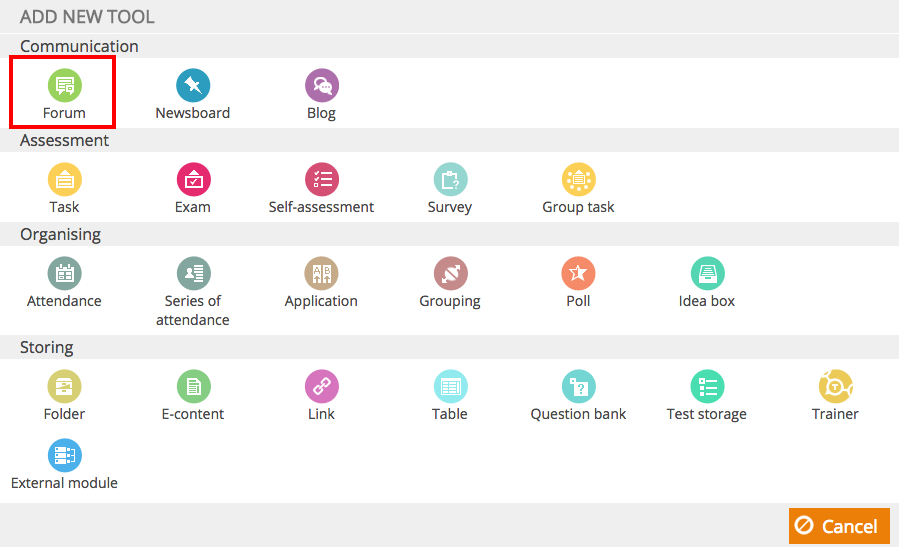Choose the Question bank icon
The image size is (899, 547).
[579, 386]
